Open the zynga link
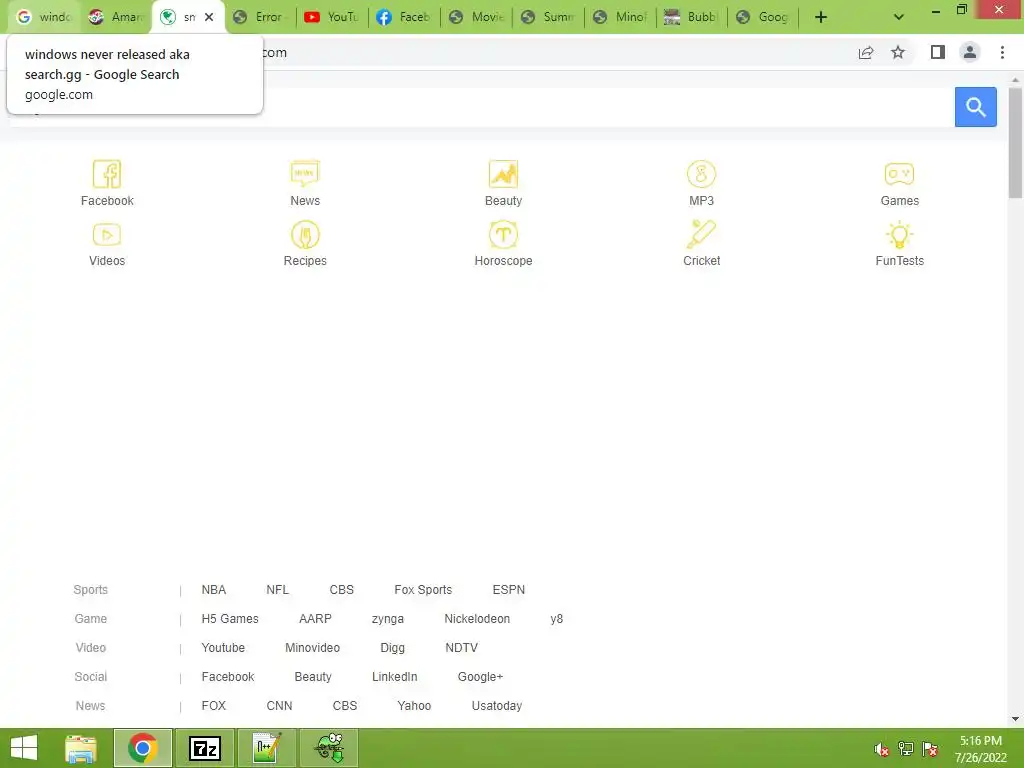1024x768 pixels. click(x=388, y=618)
